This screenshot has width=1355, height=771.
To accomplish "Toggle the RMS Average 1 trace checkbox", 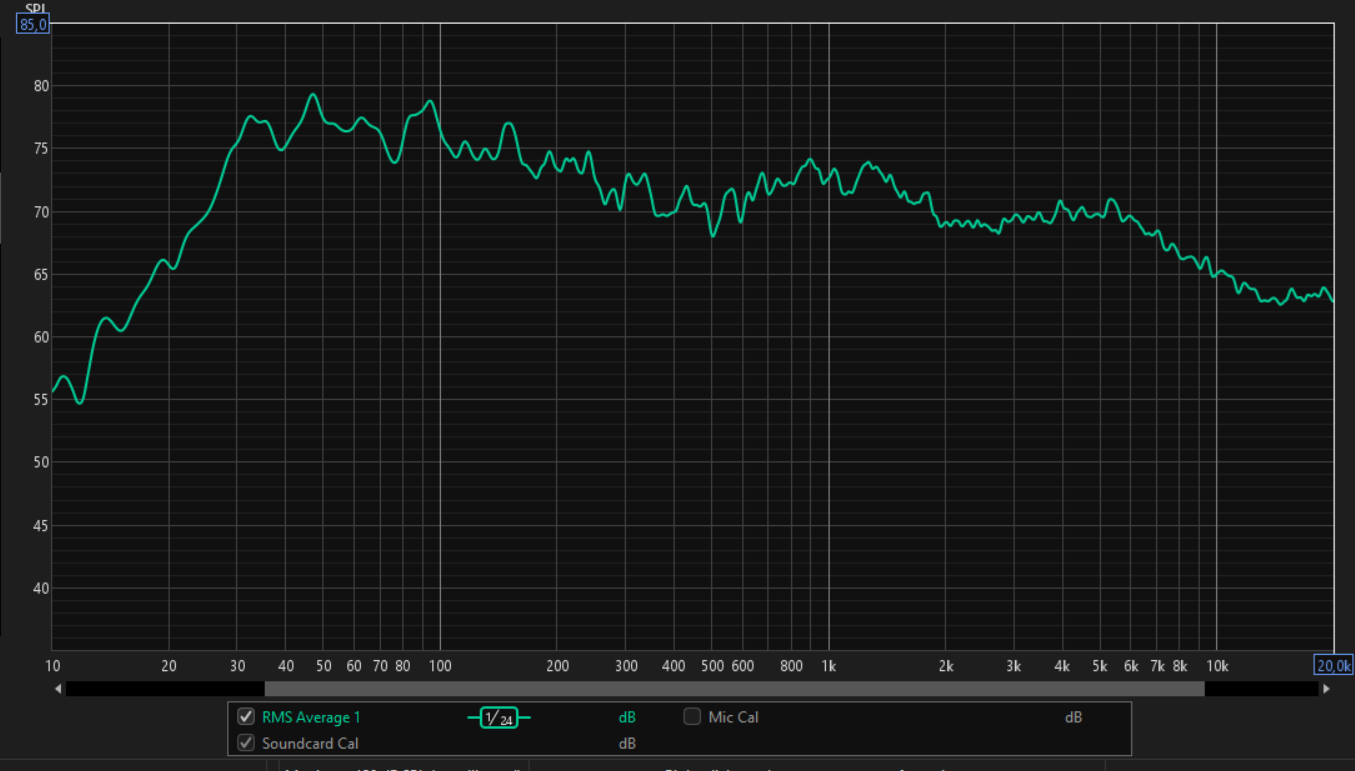I will coord(246,717).
